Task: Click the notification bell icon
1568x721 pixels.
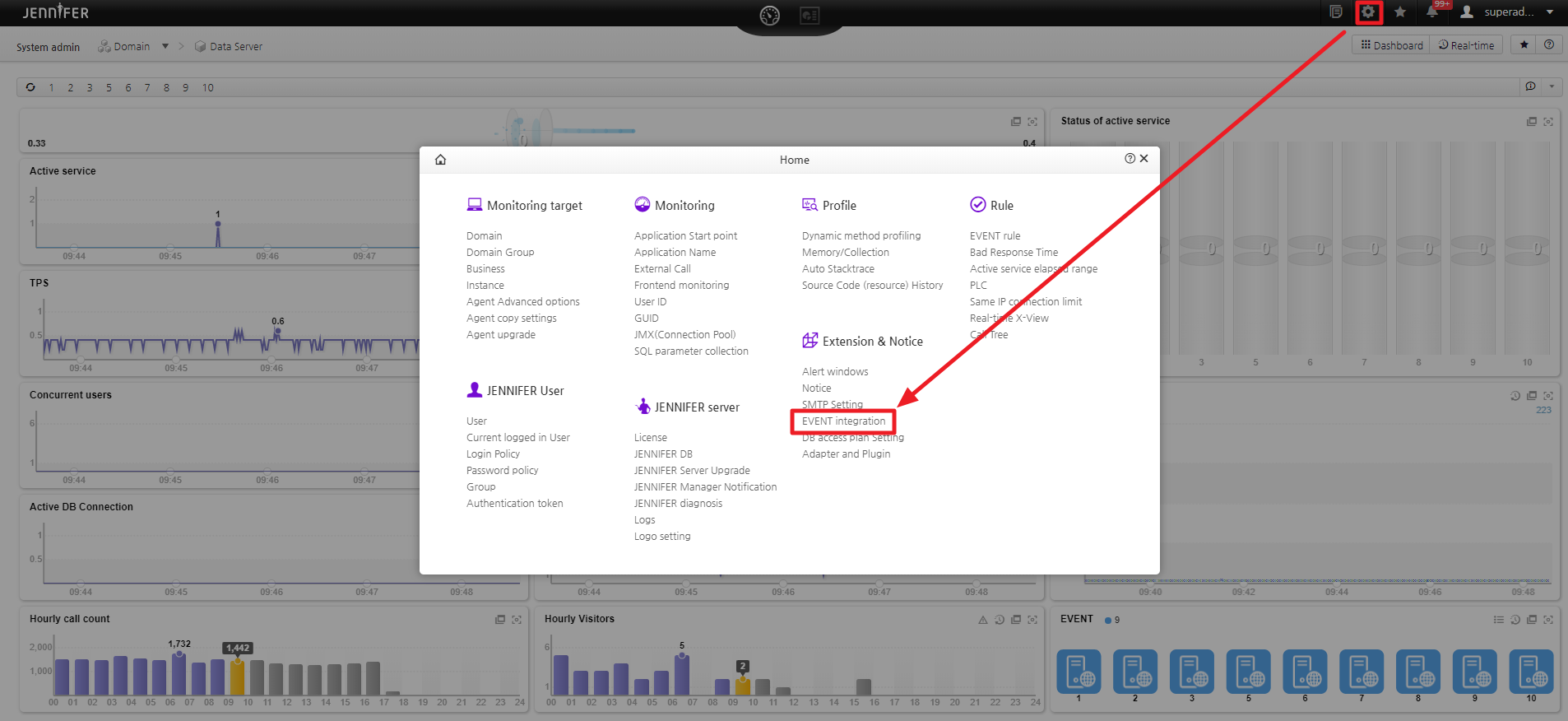Action: coord(1432,12)
